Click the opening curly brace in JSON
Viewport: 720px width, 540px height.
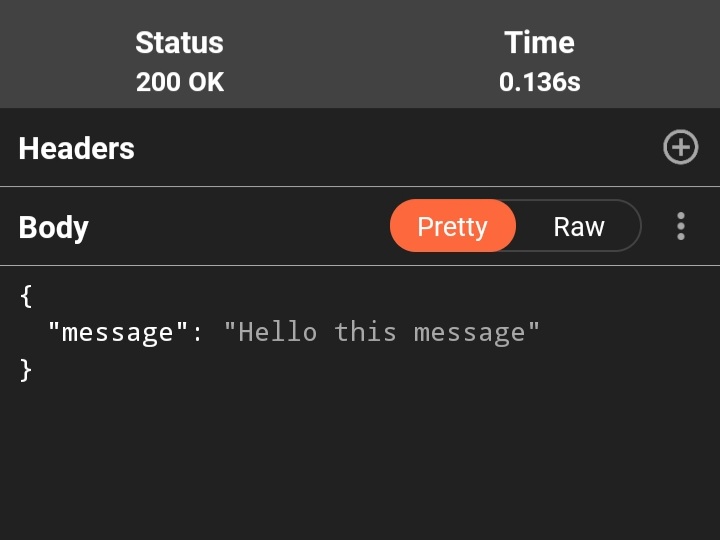point(26,296)
